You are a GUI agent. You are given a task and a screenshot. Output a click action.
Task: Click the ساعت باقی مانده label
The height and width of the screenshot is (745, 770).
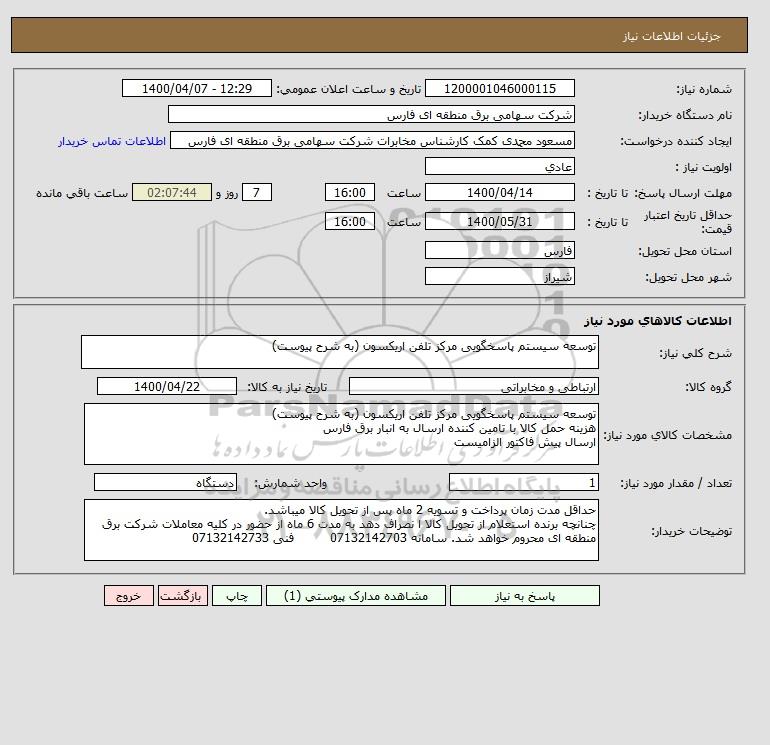pyautogui.click(x=82, y=193)
